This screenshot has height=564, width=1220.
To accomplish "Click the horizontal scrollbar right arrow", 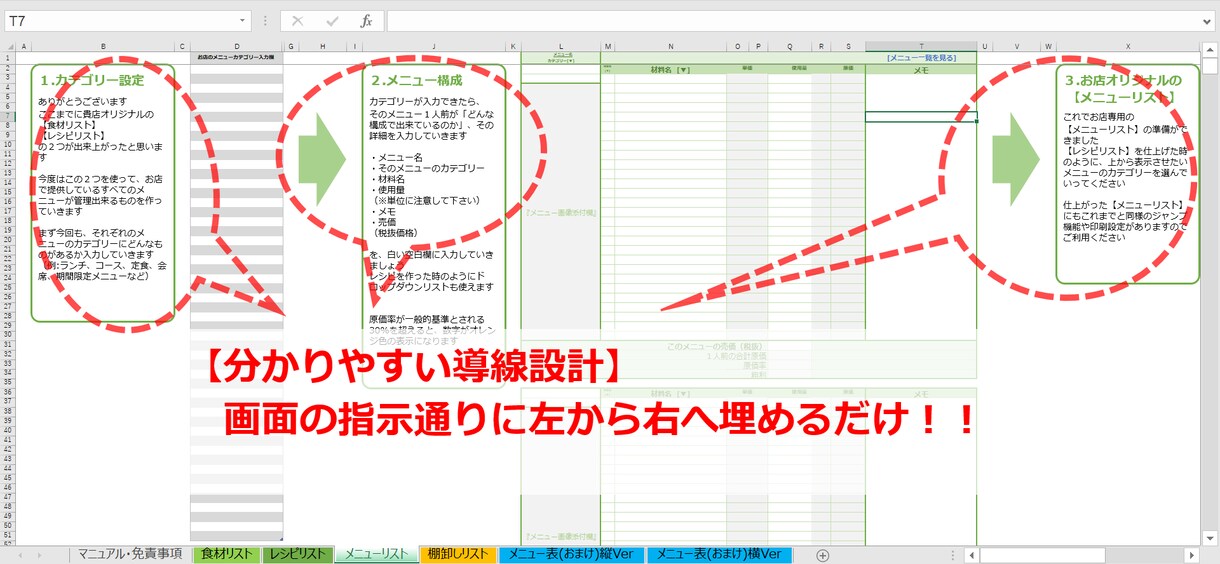I will pyautogui.click(x=1191, y=555).
